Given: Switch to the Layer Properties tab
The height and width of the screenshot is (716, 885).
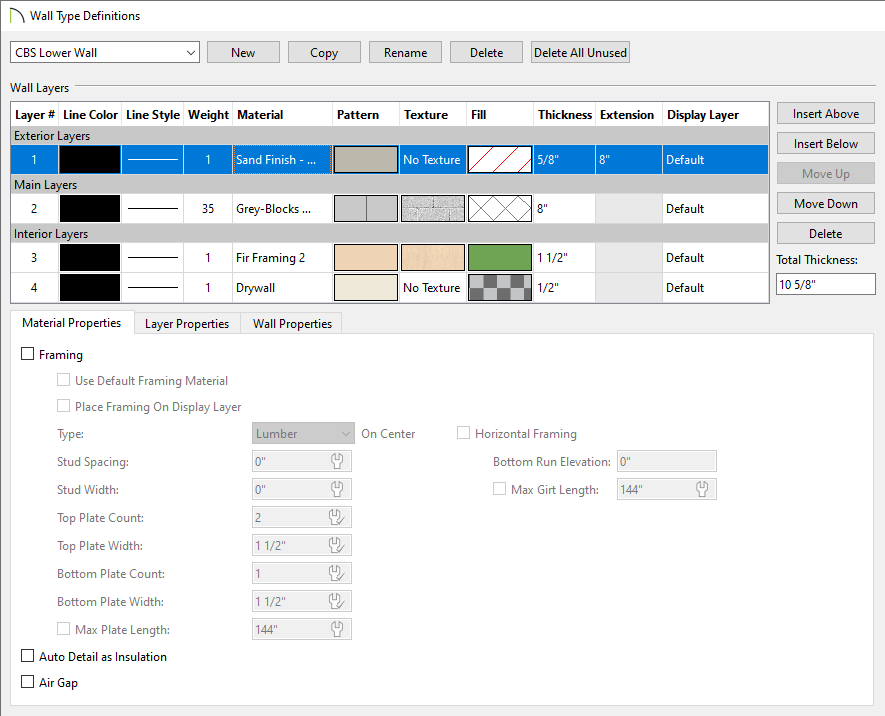Looking at the screenshot, I should tap(187, 324).
